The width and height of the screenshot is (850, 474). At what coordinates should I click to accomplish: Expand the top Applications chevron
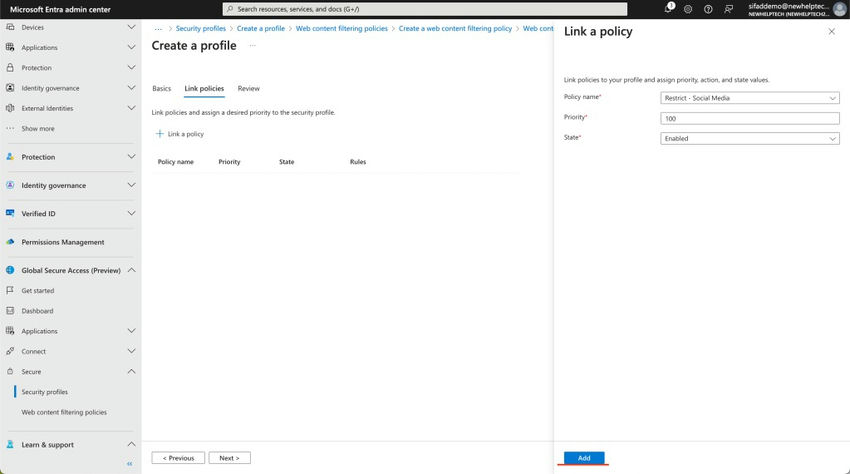click(x=131, y=47)
